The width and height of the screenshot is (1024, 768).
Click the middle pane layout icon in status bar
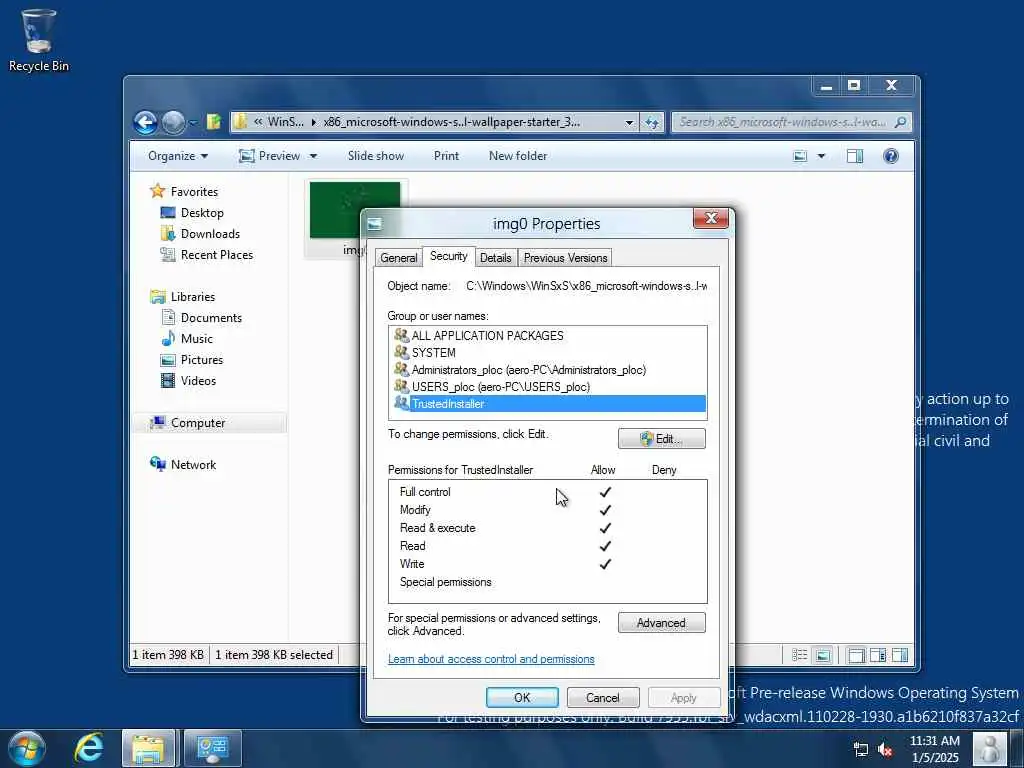click(878, 655)
